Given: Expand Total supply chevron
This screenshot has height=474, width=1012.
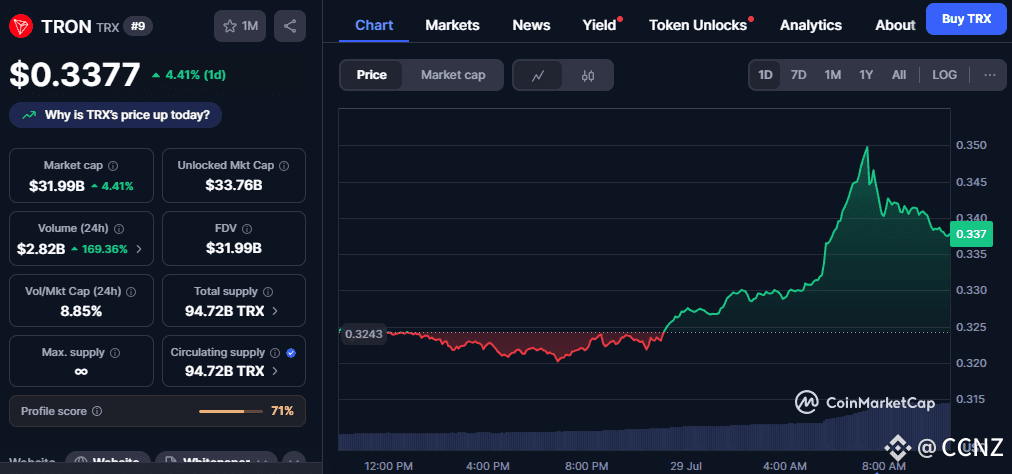Looking at the screenshot, I should pos(275,311).
